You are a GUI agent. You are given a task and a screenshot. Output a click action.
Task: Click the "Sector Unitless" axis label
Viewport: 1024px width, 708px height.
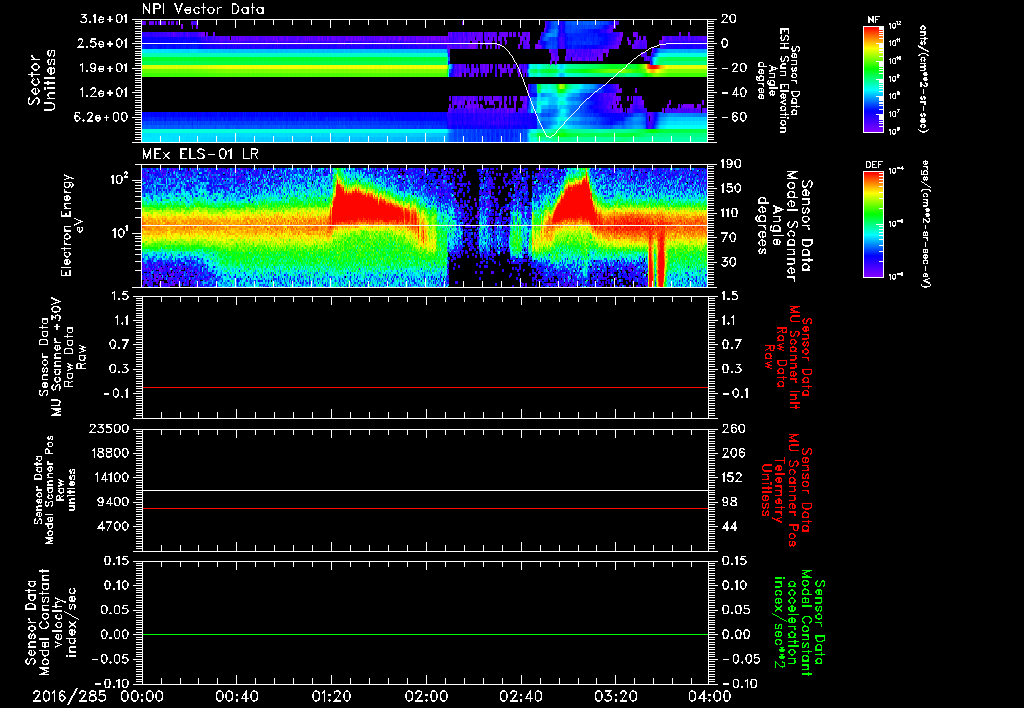coord(41,80)
